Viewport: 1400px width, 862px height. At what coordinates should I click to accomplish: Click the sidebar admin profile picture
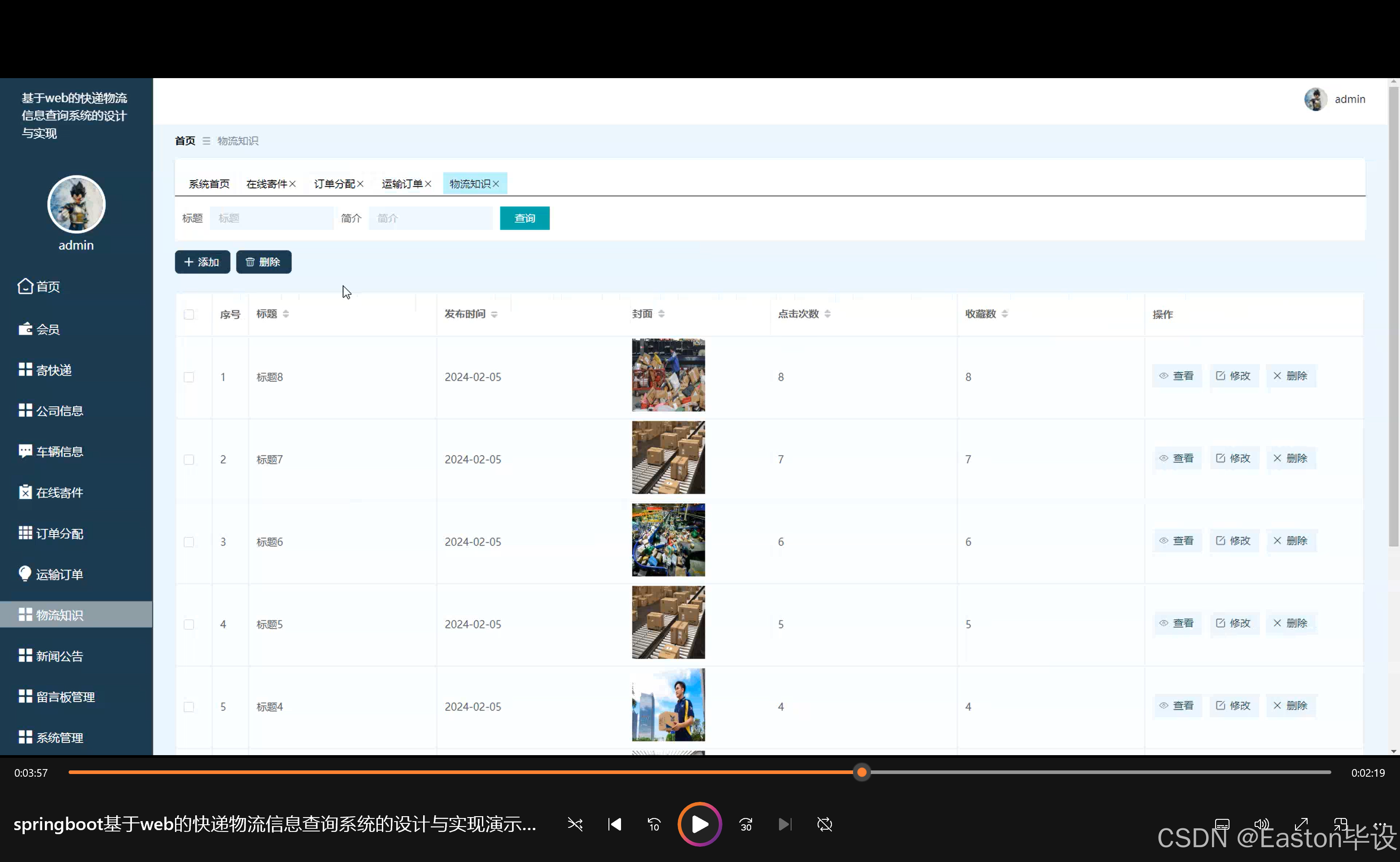point(76,204)
